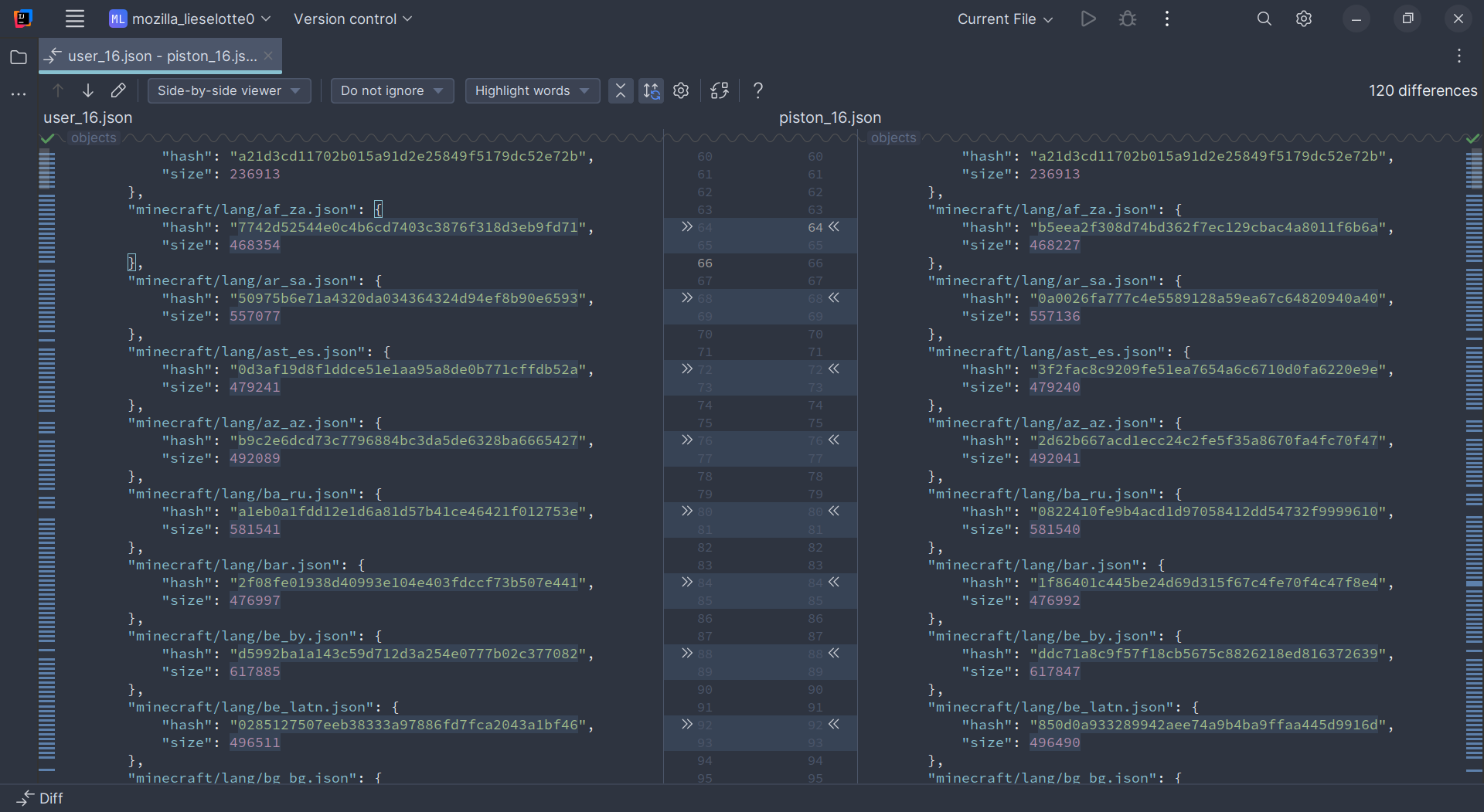The image size is (1484, 812).
Task: Open diff viewer settings gear
Action: click(x=681, y=90)
